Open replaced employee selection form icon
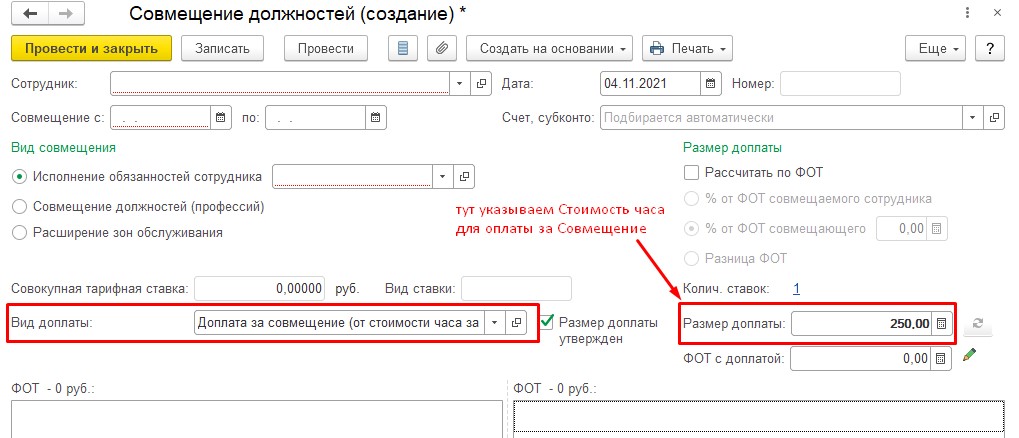Screen dimensions: 1019x438 464,176
